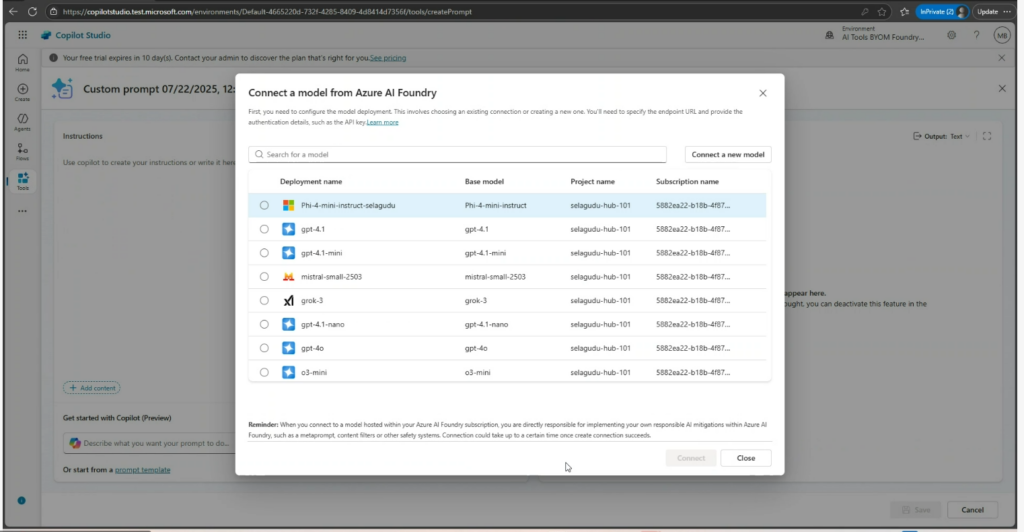Image resolution: width=1024 pixels, height=532 pixels.
Task: Click the model icon in gpt-4.1 row
Action: tap(288, 229)
